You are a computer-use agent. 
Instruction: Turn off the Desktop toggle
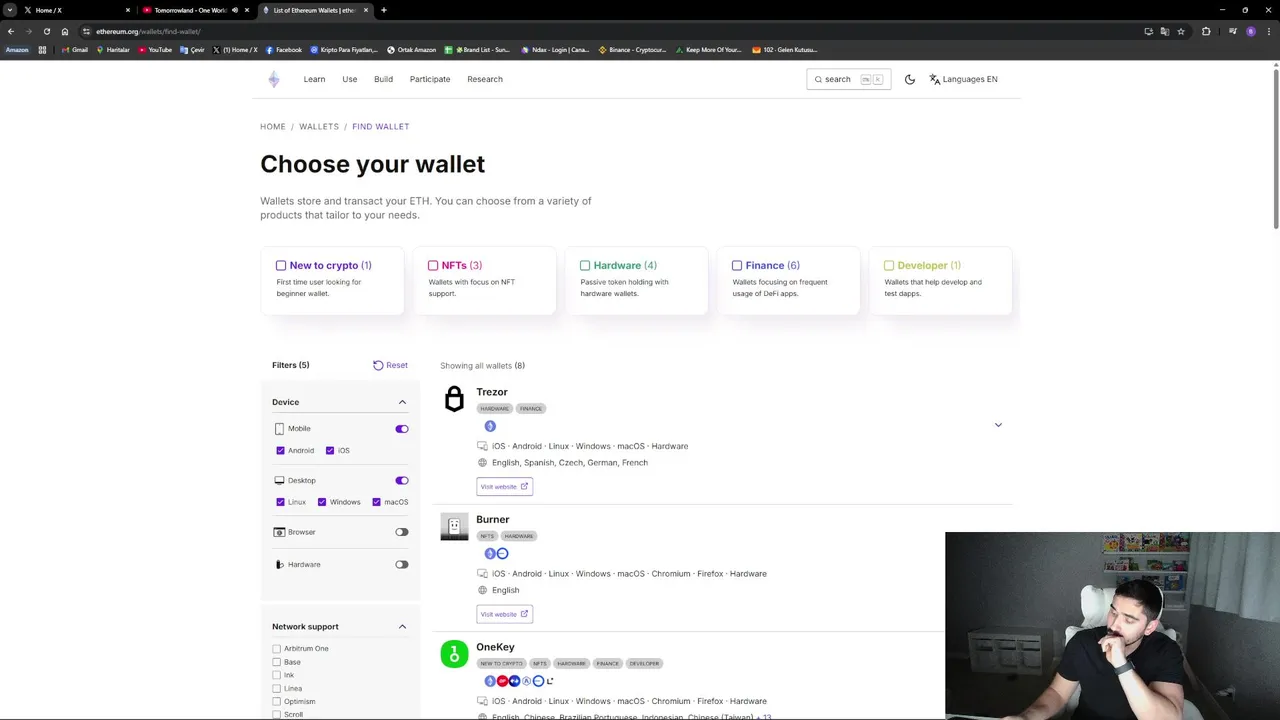click(402, 481)
